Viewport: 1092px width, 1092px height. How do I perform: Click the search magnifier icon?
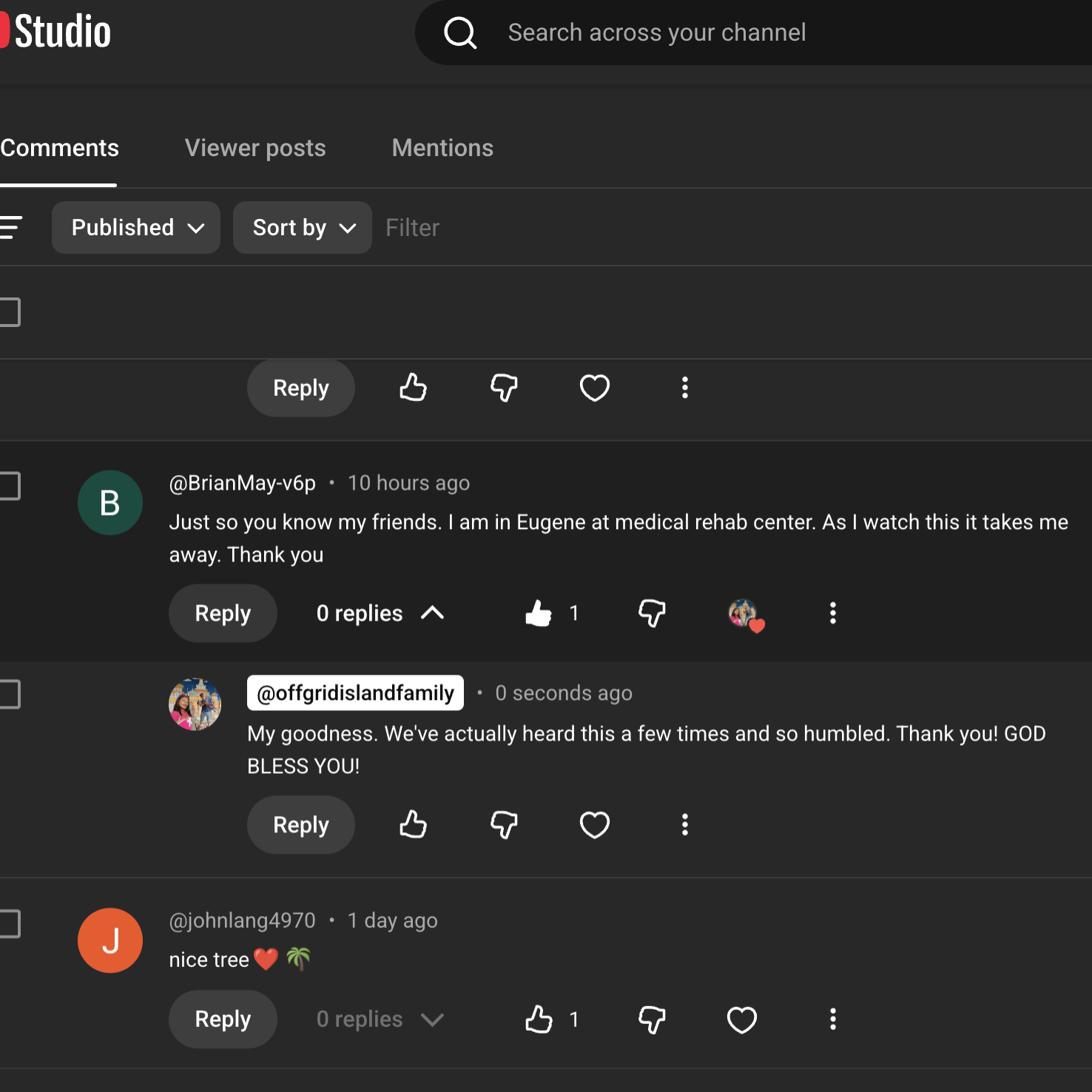(459, 33)
